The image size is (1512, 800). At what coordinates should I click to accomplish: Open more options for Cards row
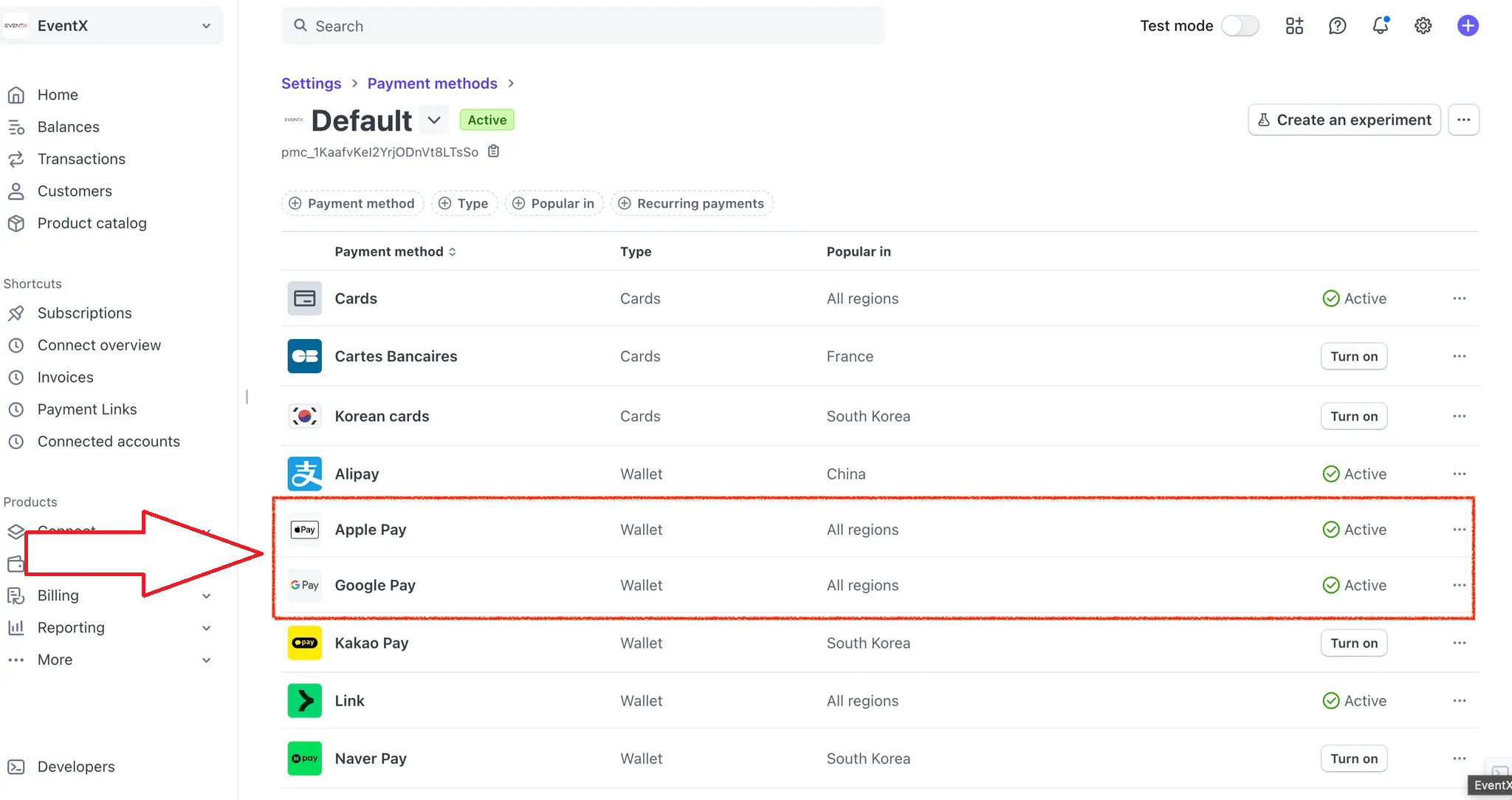[1459, 298]
